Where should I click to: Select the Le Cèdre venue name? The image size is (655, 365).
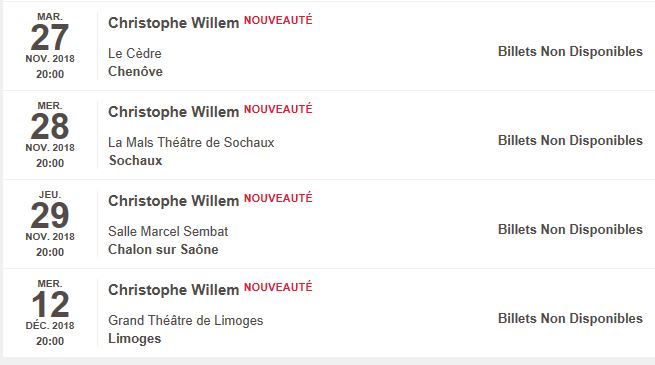point(135,53)
